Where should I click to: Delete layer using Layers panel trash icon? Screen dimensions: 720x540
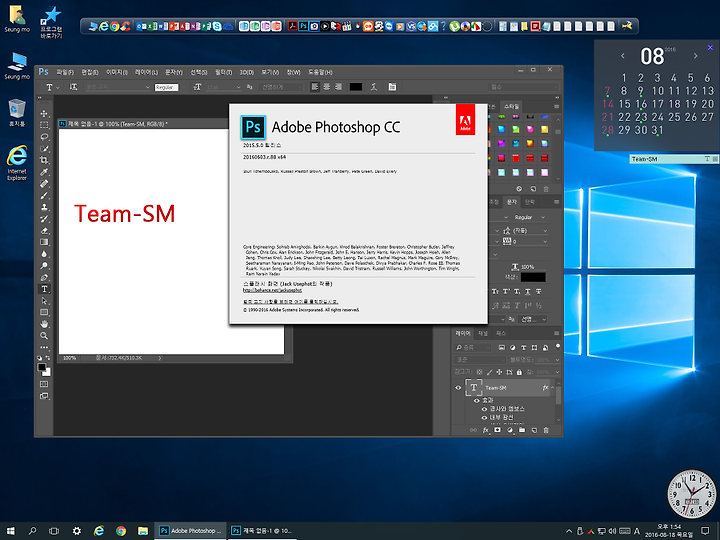pyautogui.click(x=546, y=430)
